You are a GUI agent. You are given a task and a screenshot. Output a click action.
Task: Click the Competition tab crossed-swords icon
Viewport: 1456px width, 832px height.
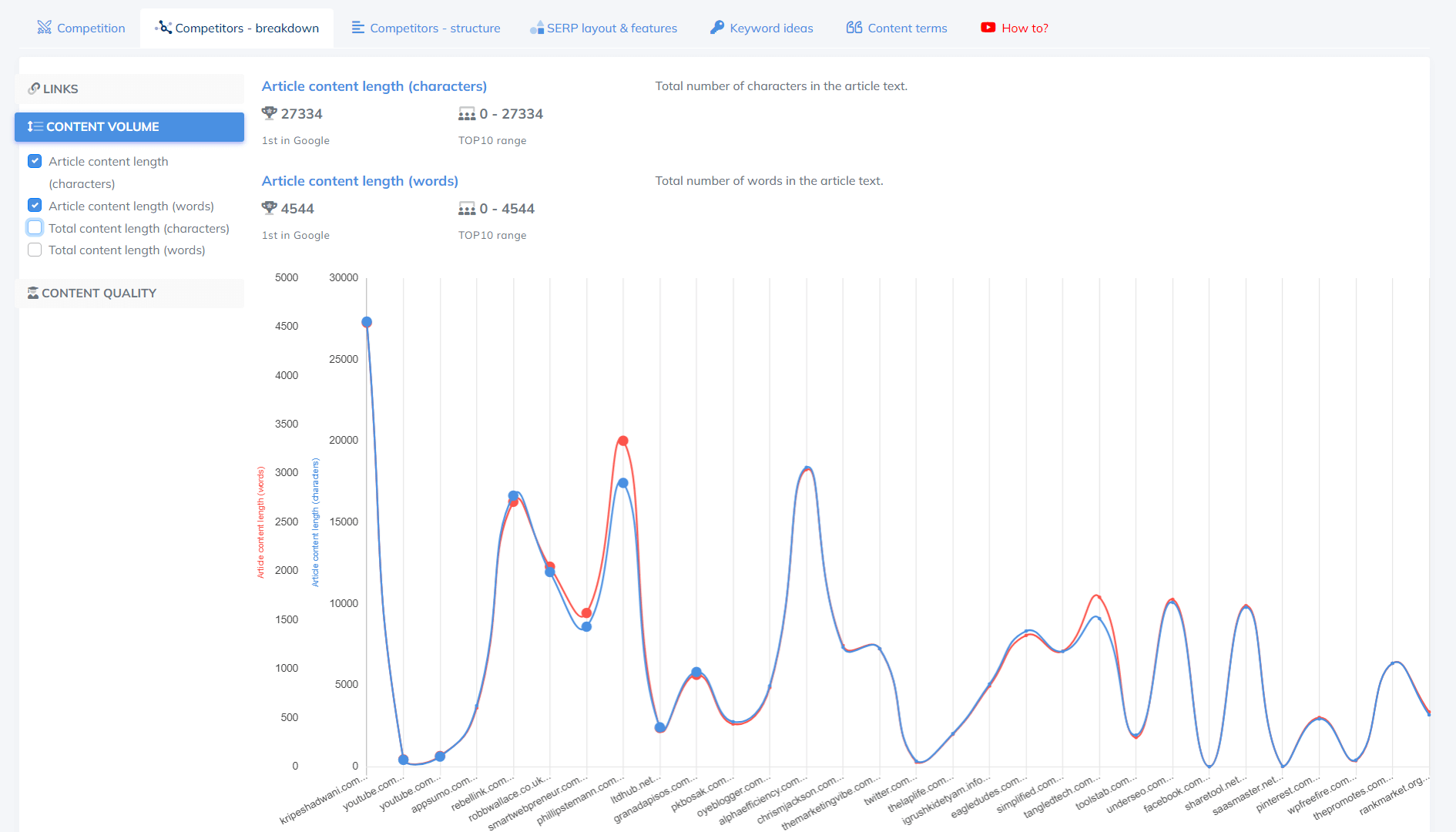(44, 28)
